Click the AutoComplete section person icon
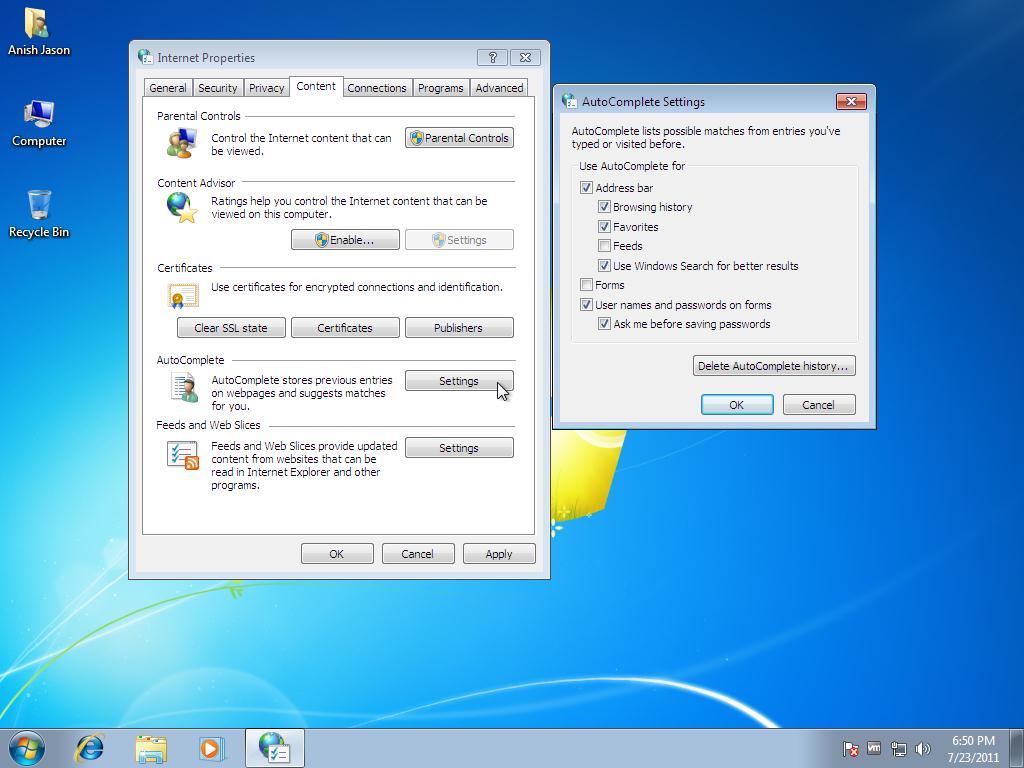1024x768 pixels. click(x=184, y=387)
